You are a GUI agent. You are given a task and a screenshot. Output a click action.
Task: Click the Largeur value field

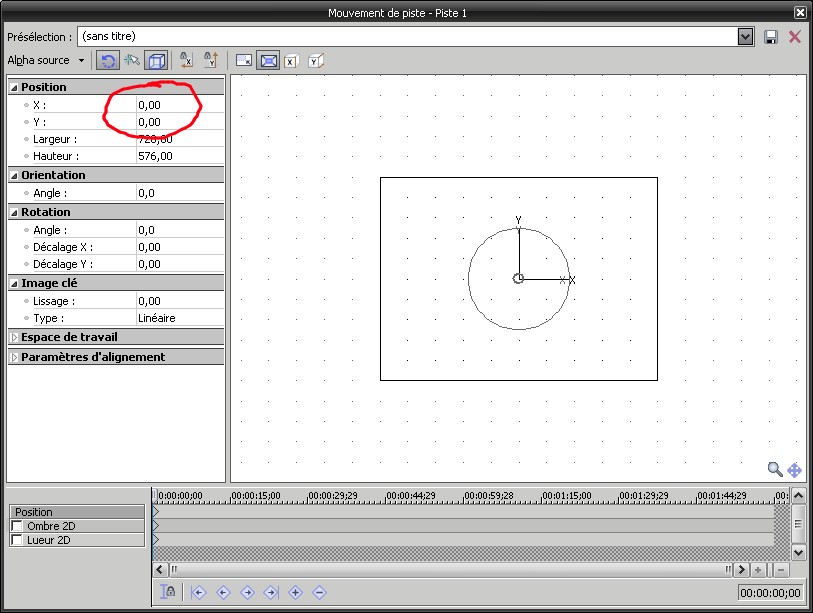click(180, 139)
